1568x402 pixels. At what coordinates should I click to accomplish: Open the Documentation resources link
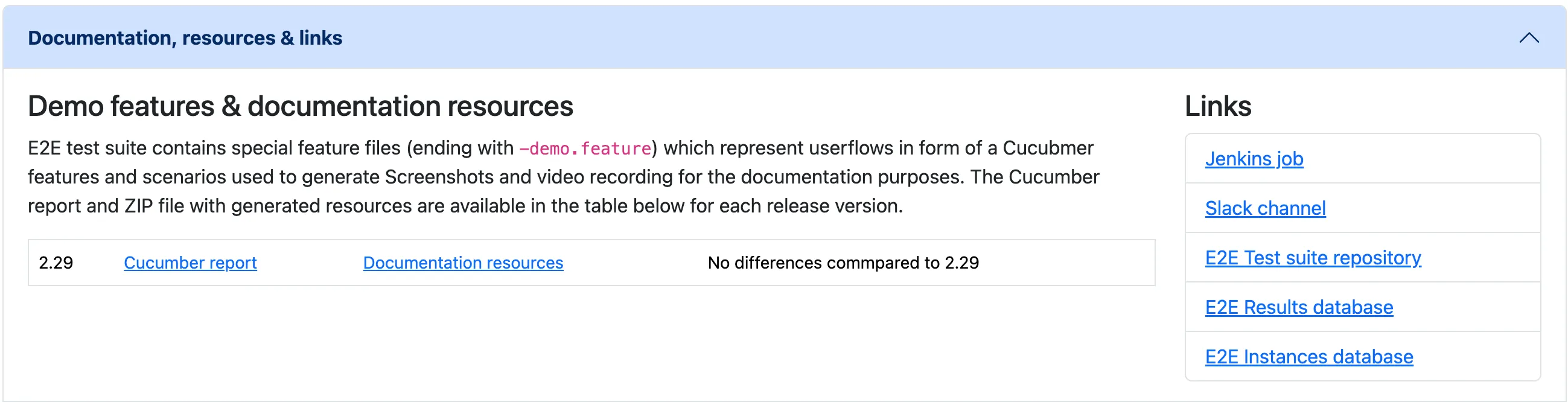(x=464, y=262)
